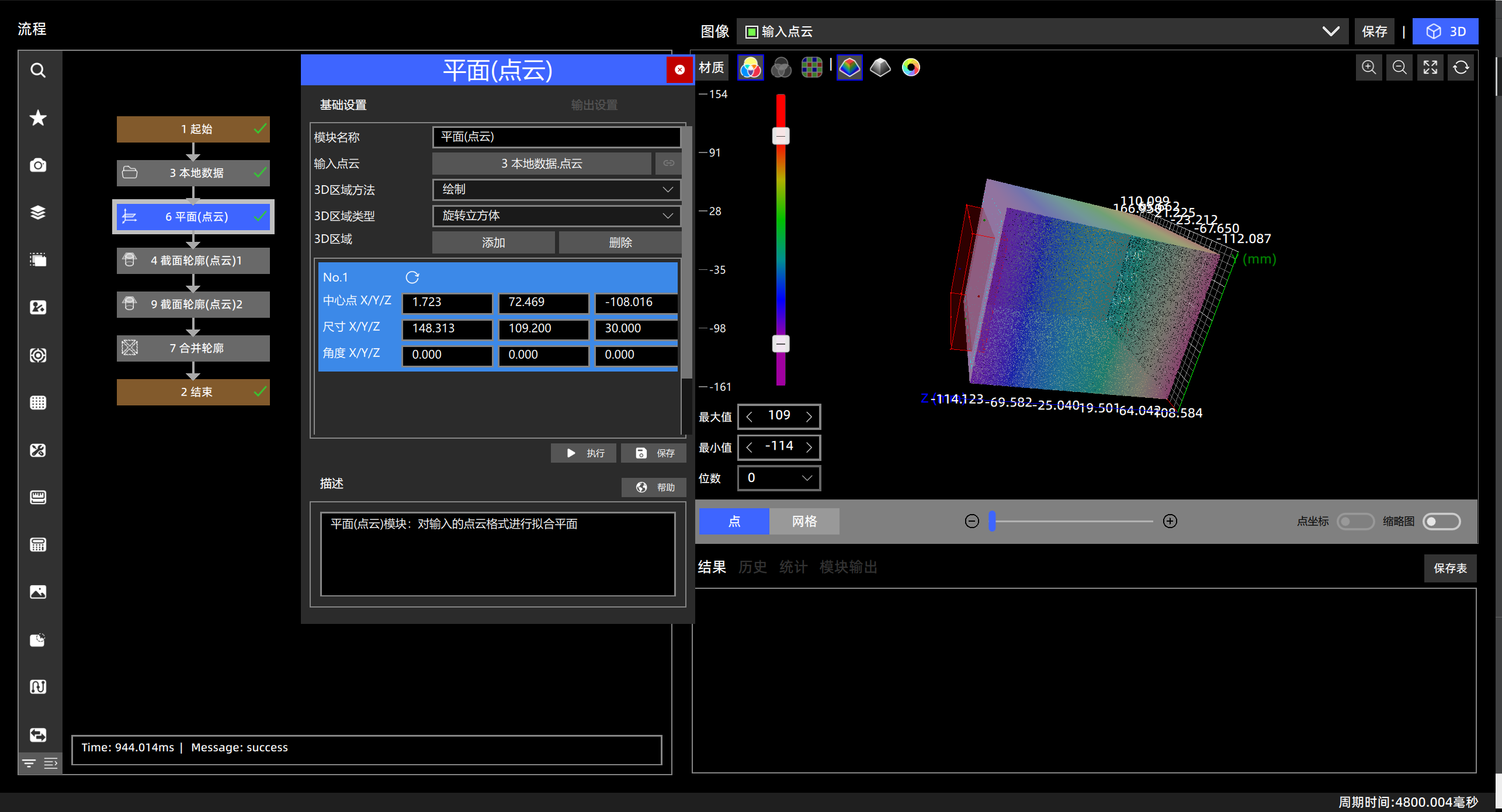Click the 3 本地数据.点云 input selector
This screenshot has width=1502, height=812.
[x=542, y=163]
